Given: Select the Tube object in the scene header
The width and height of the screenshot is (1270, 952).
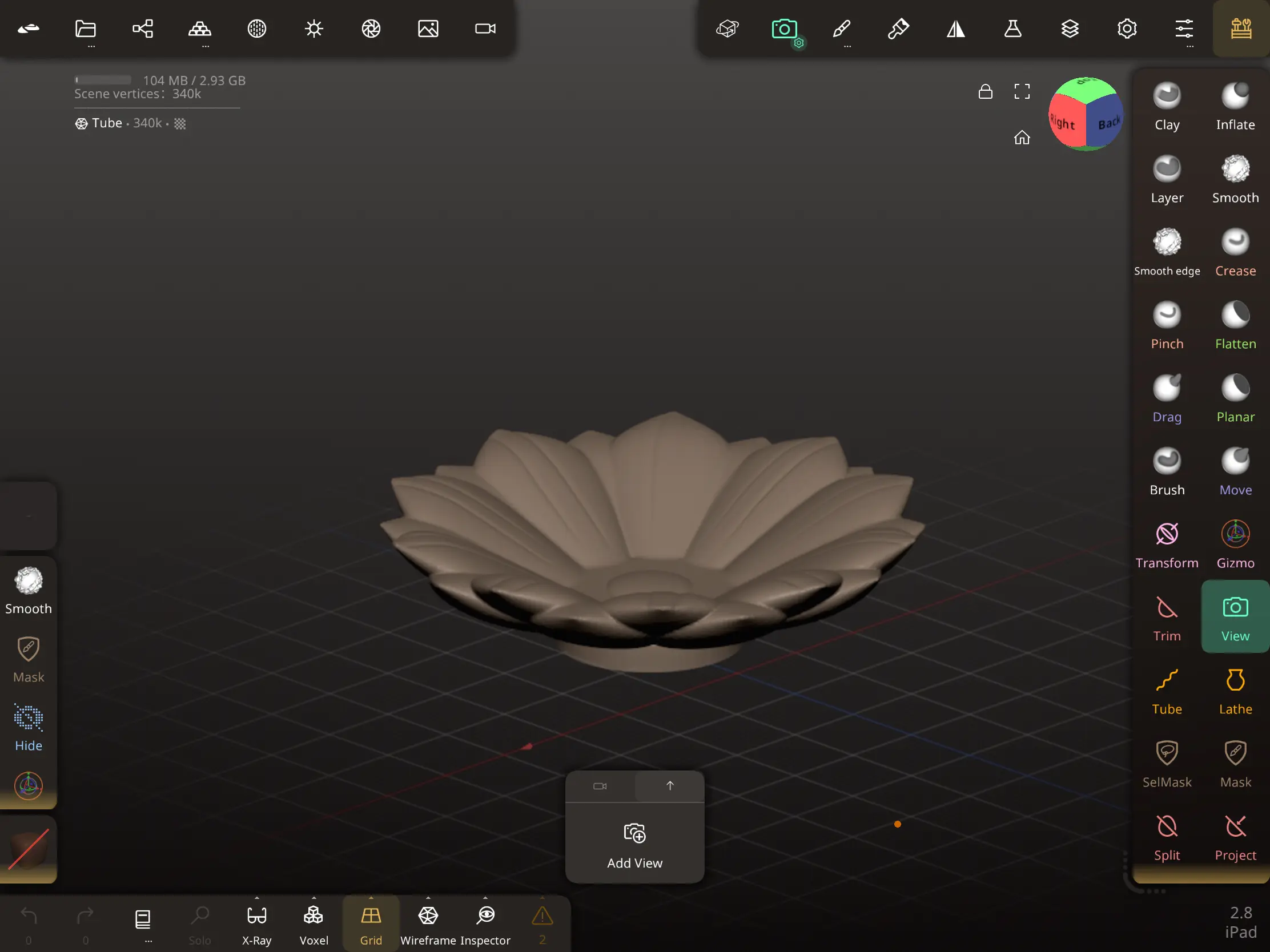Looking at the screenshot, I should tap(107, 123).
